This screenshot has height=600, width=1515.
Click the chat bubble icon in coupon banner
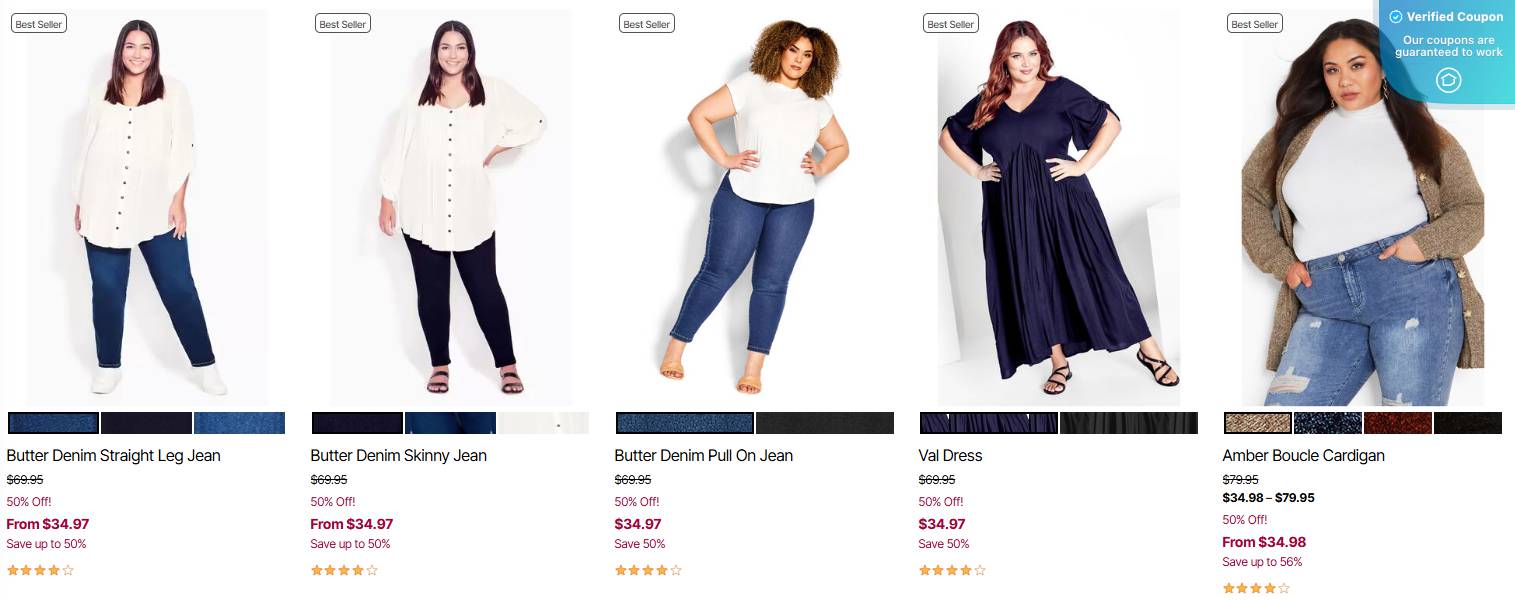pyautogui.click(x=1448, y=81)
